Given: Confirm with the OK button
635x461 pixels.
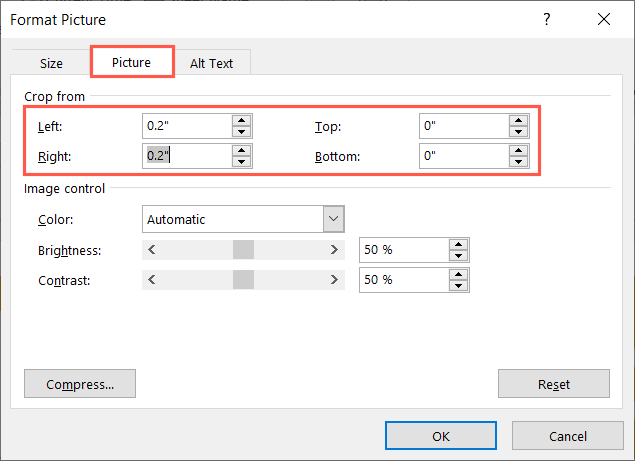Looking at the screenshot, I should pyautogui.click(x=441, y=436).
